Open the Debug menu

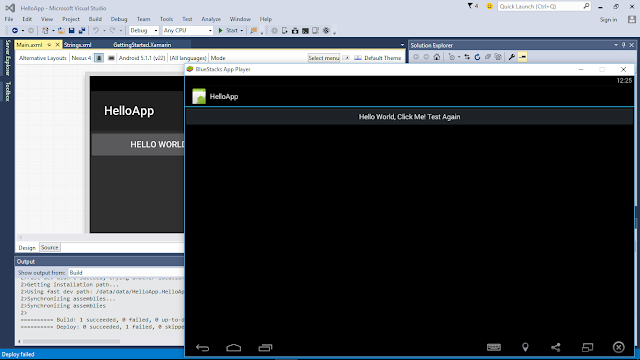[119, 19]
